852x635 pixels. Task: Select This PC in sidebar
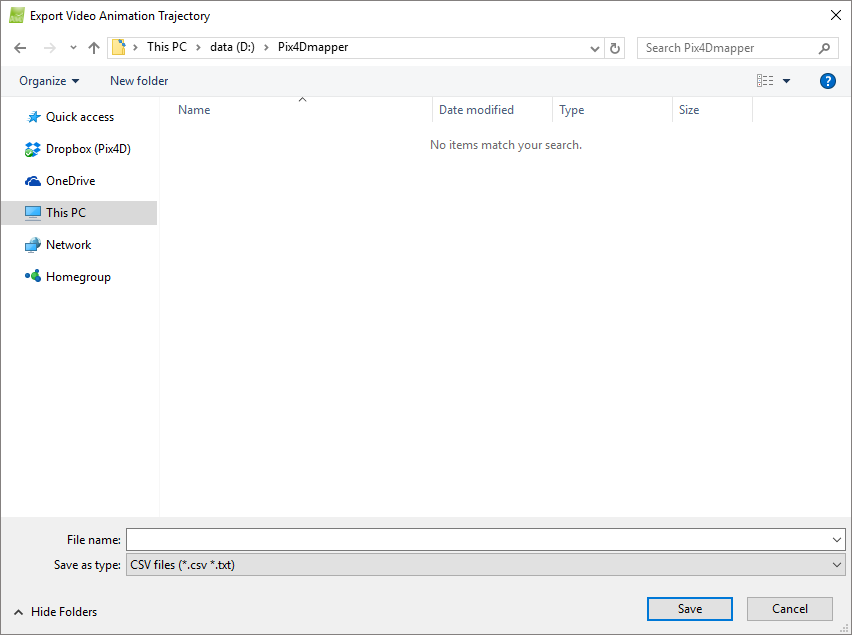[65, 213]
